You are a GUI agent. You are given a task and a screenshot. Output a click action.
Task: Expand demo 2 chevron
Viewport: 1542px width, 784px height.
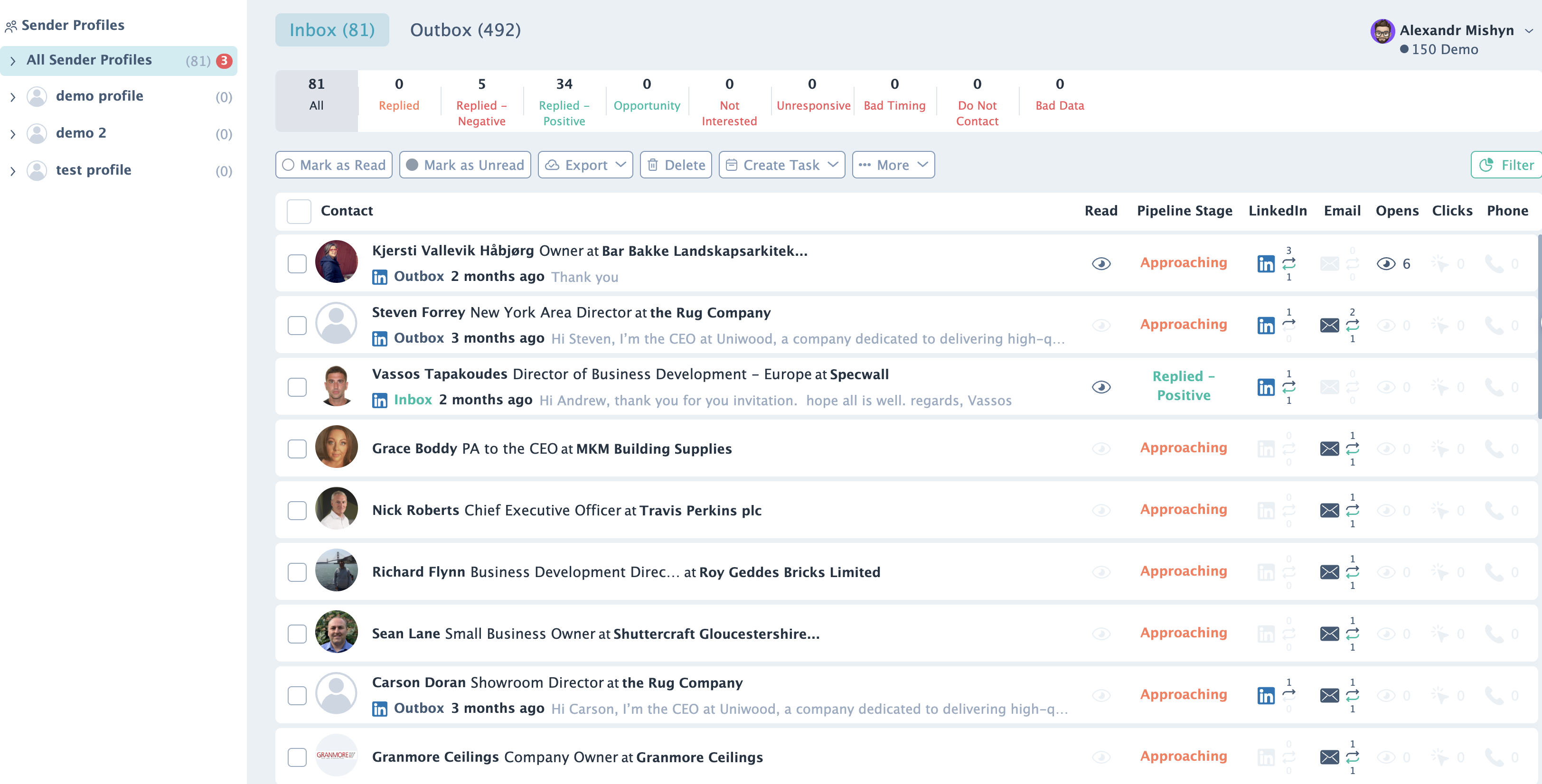tap(12, 134)
